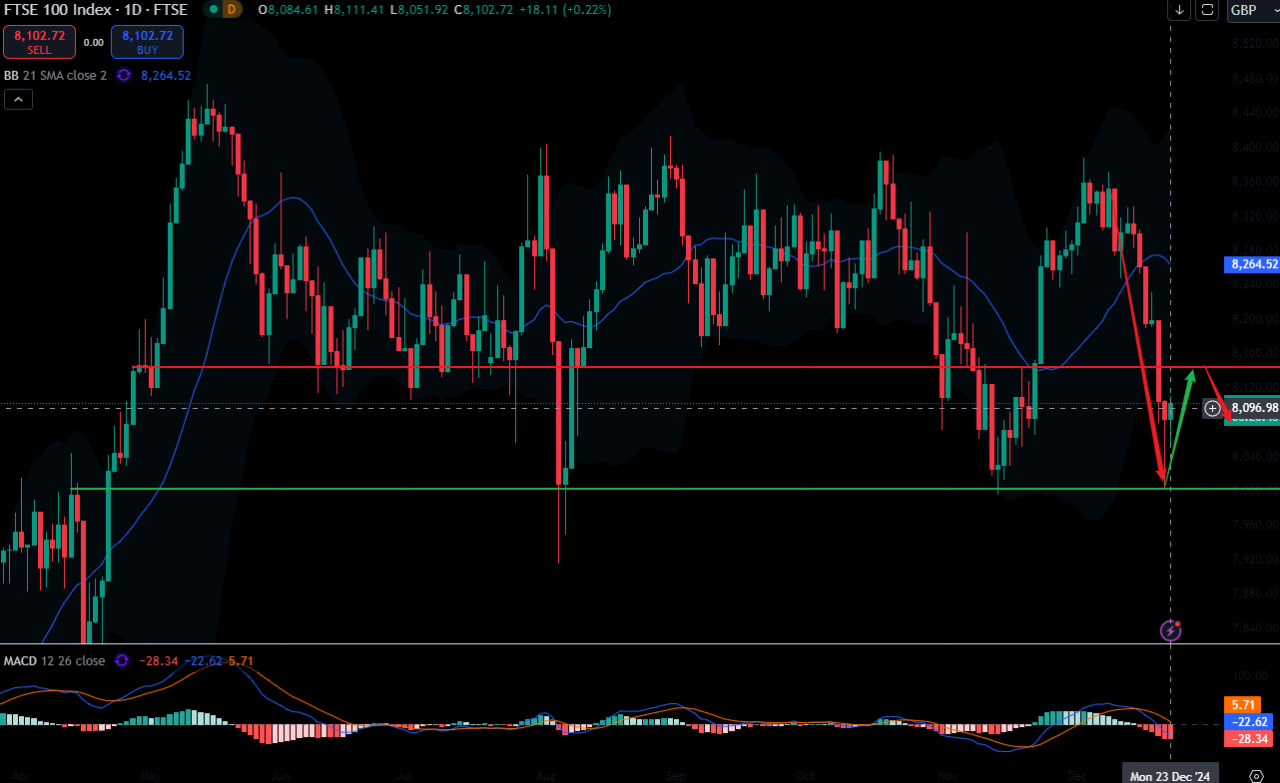Click the red -28.34 MACD axis label
The height and width of the screenshot is (783, 1280).
pos(1249,738)
